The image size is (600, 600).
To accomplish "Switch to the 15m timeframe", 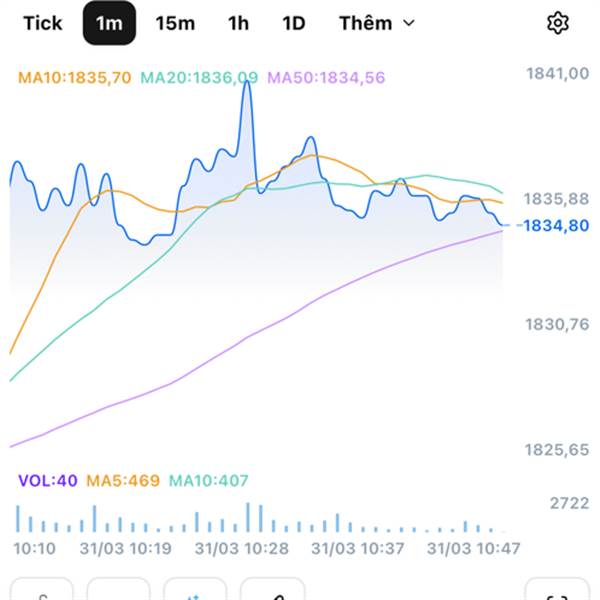I will [175, 23].
